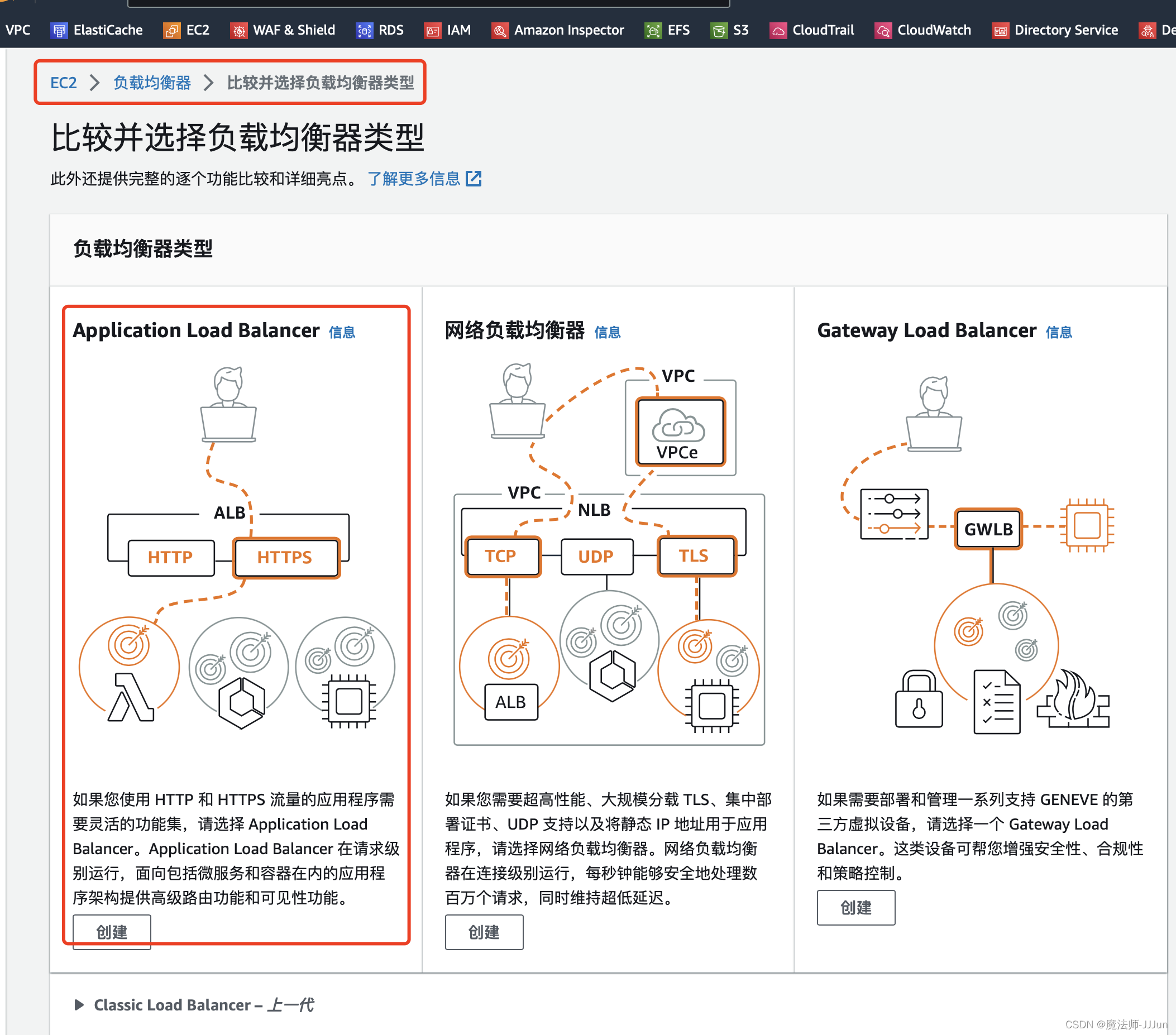
Task: Click the Application Load Balancer card title
Action: [196, 331]
